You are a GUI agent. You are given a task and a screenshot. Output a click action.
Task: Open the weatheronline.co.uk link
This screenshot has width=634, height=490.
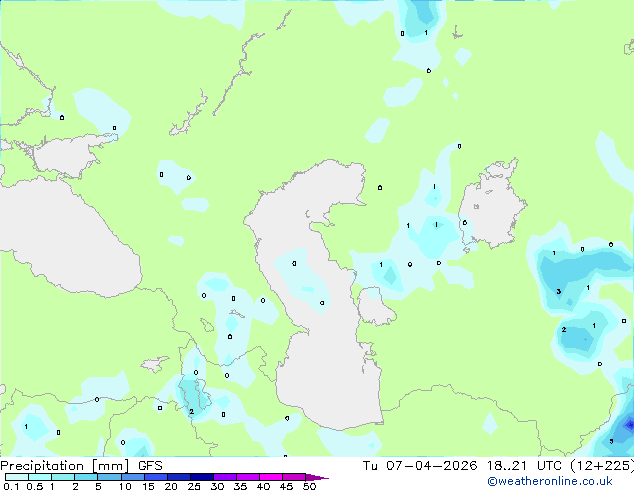pyautogui.click(x=550, y=481)
